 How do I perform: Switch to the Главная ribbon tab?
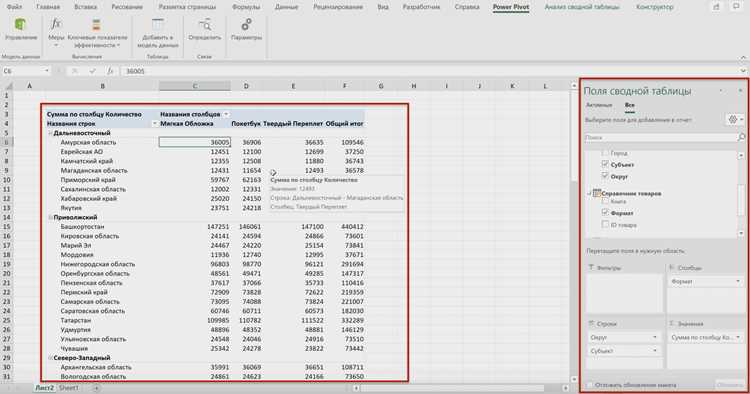pos(48,7)
